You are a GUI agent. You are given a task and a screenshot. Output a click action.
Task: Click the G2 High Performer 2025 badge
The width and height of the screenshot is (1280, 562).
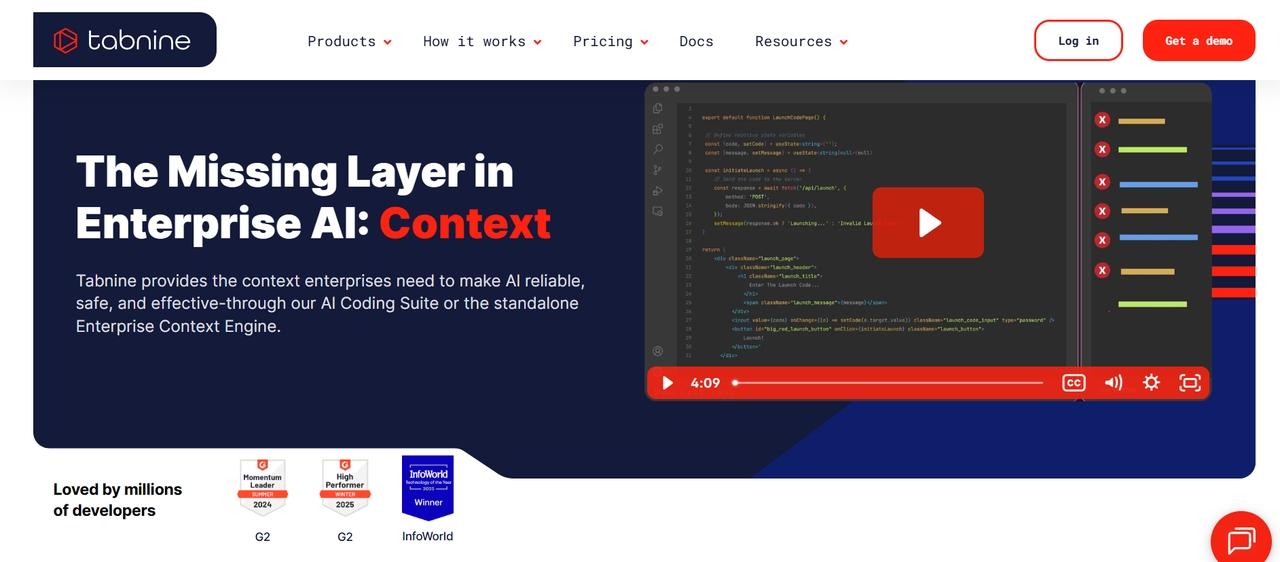[x=345, y=487]
